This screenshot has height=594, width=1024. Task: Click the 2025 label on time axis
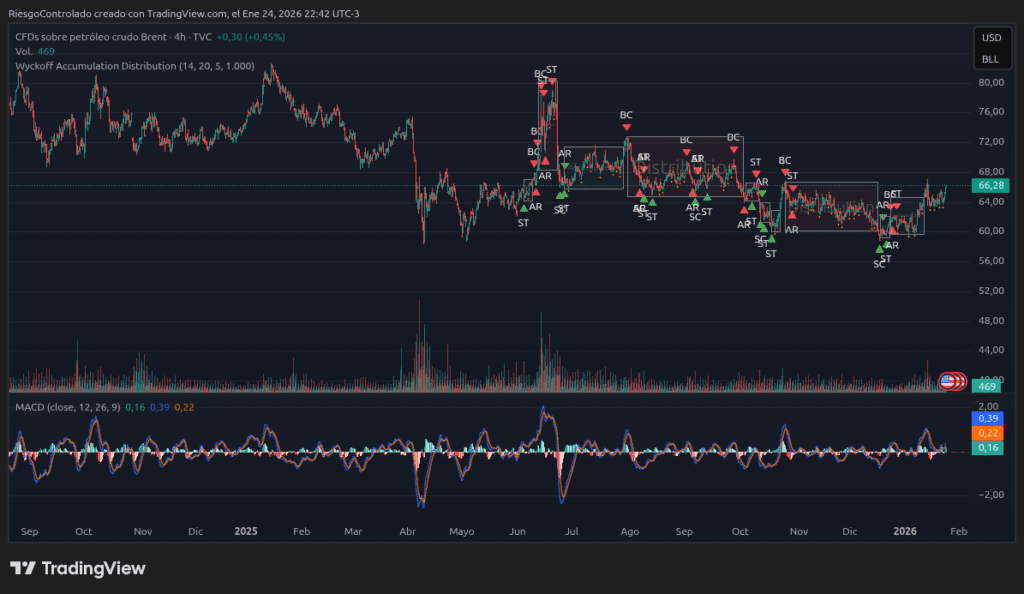(246, 532)
